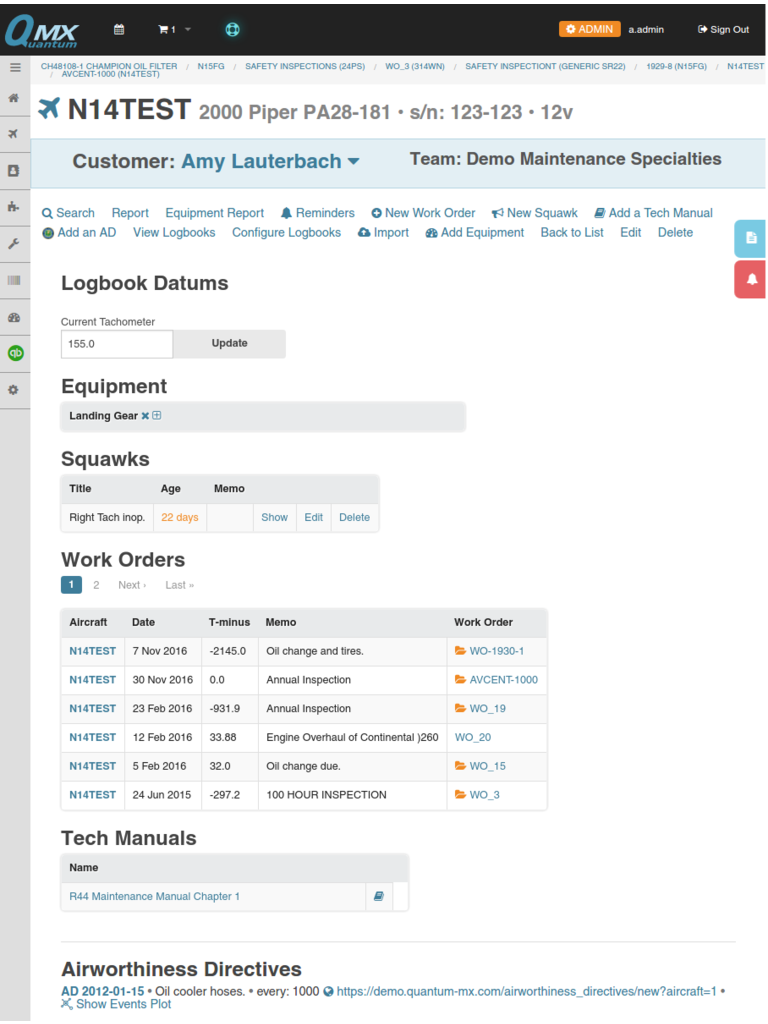Go to Last work orders page

tap(180, 585)
